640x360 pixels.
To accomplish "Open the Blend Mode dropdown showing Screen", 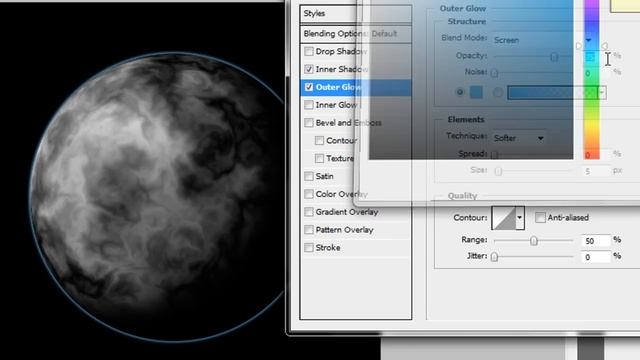I will (543, 40).
